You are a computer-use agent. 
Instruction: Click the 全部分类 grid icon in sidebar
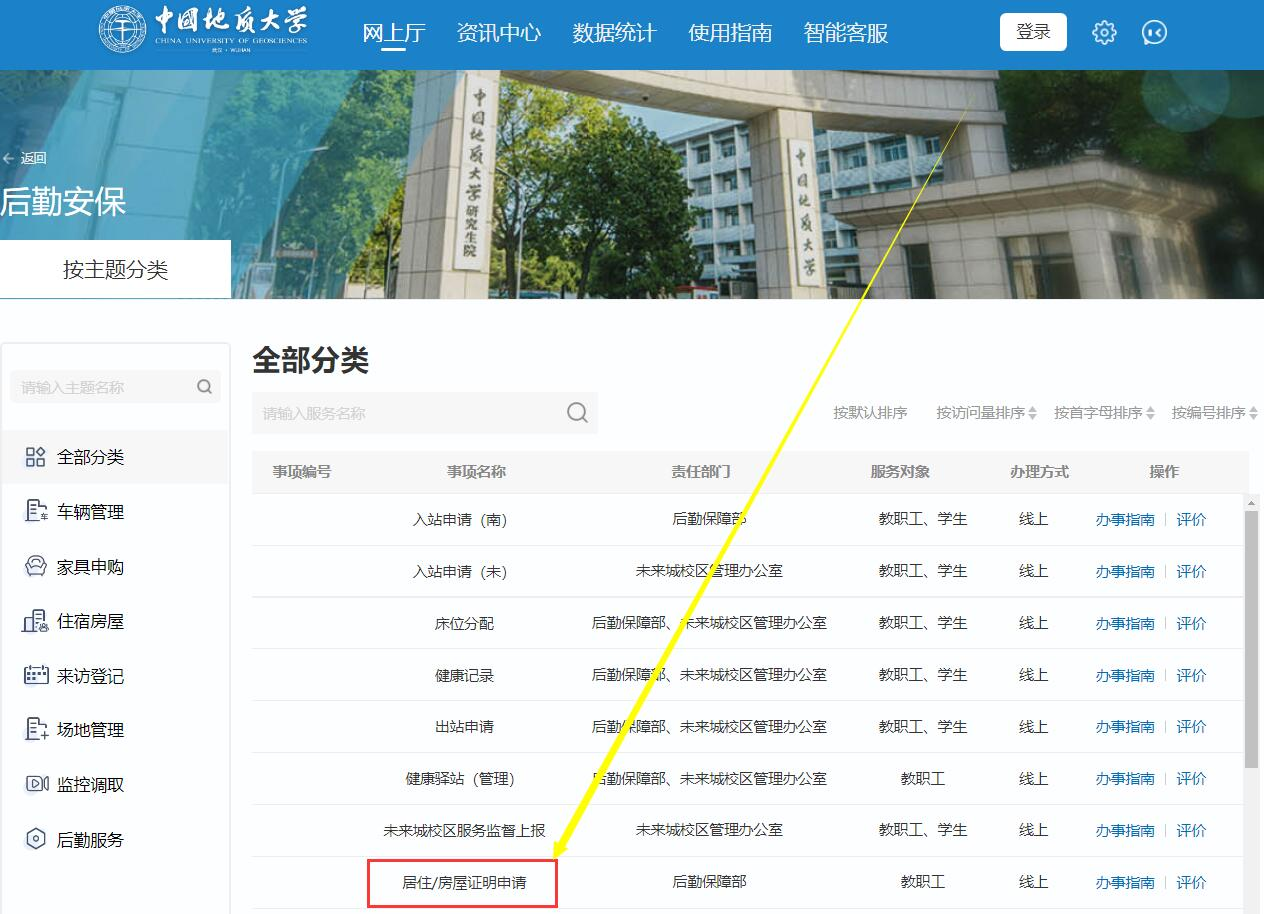(35, 457)
